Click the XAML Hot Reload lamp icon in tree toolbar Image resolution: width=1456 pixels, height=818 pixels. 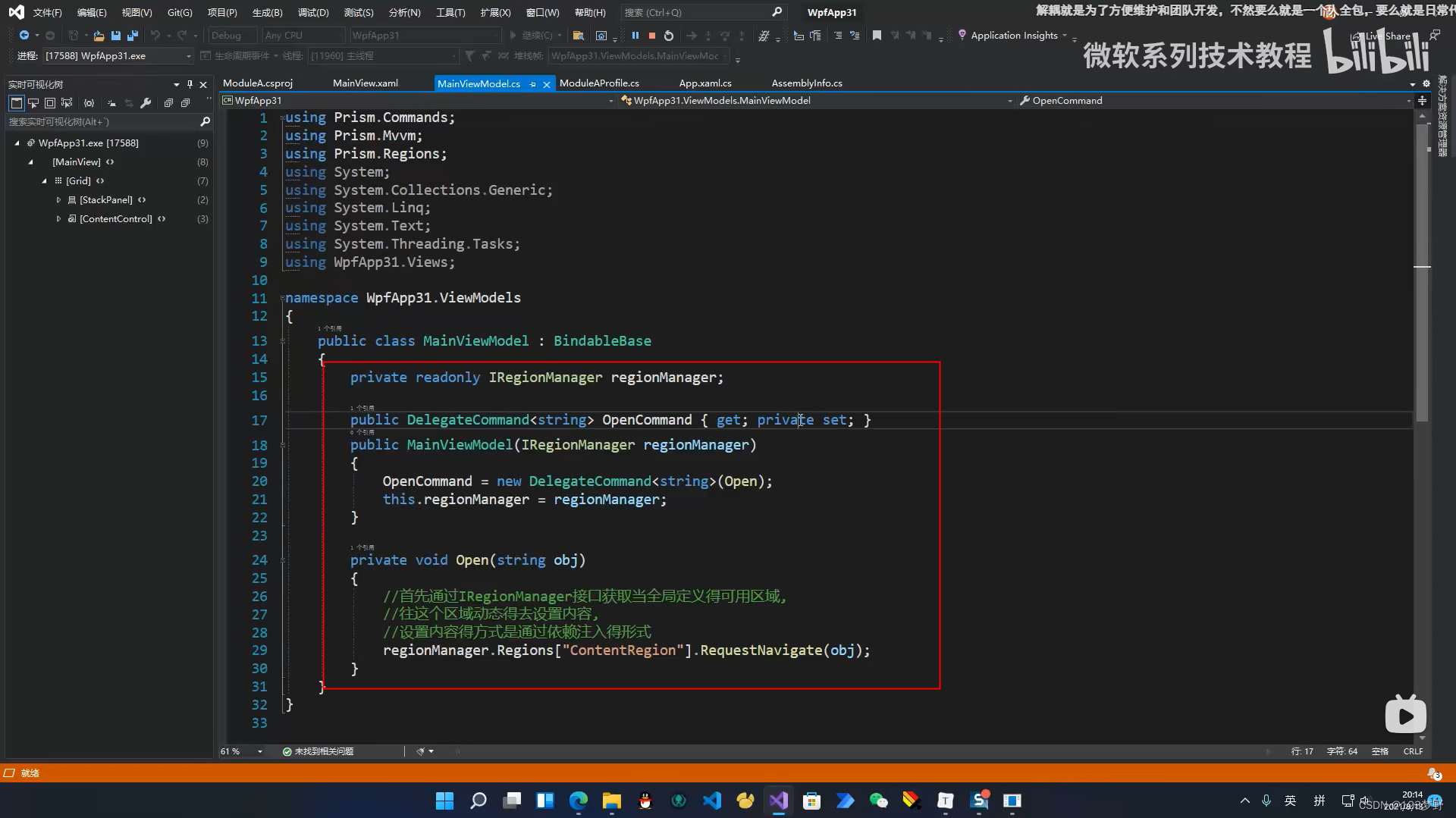111,103
